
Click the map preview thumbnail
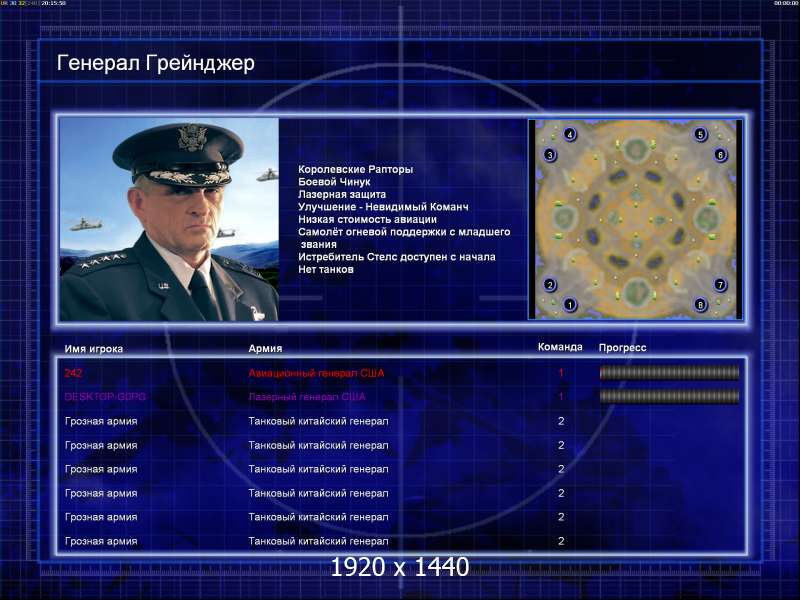[x=635, y=219]
